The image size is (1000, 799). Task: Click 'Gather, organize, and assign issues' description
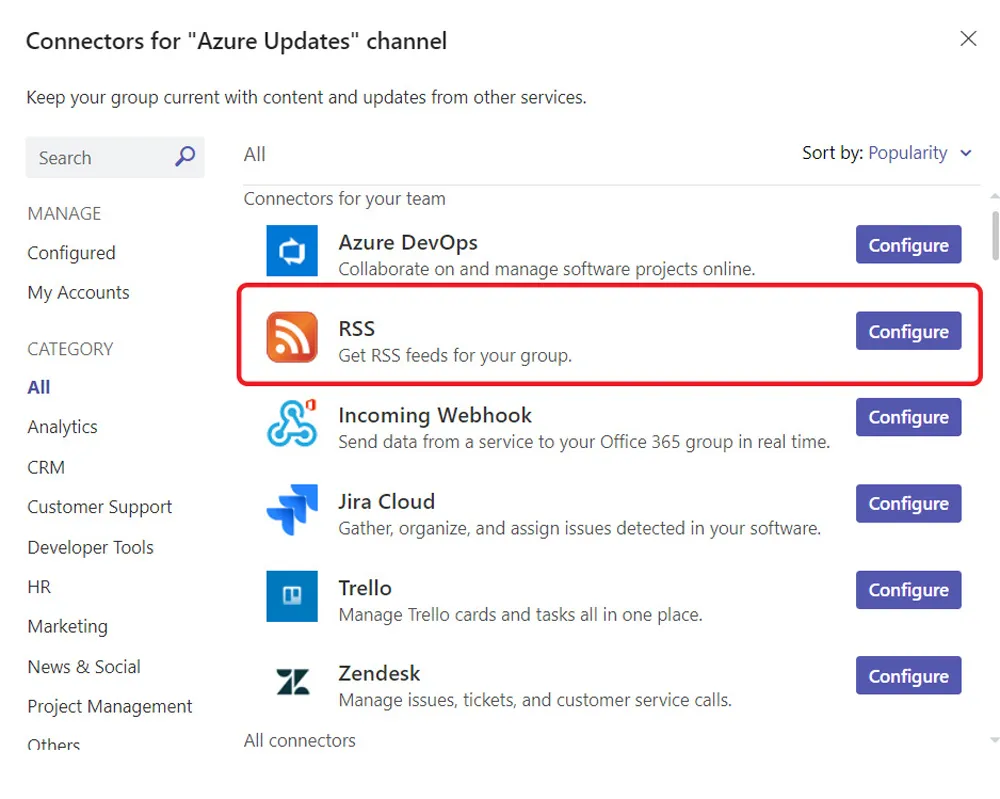coord(579,529)
